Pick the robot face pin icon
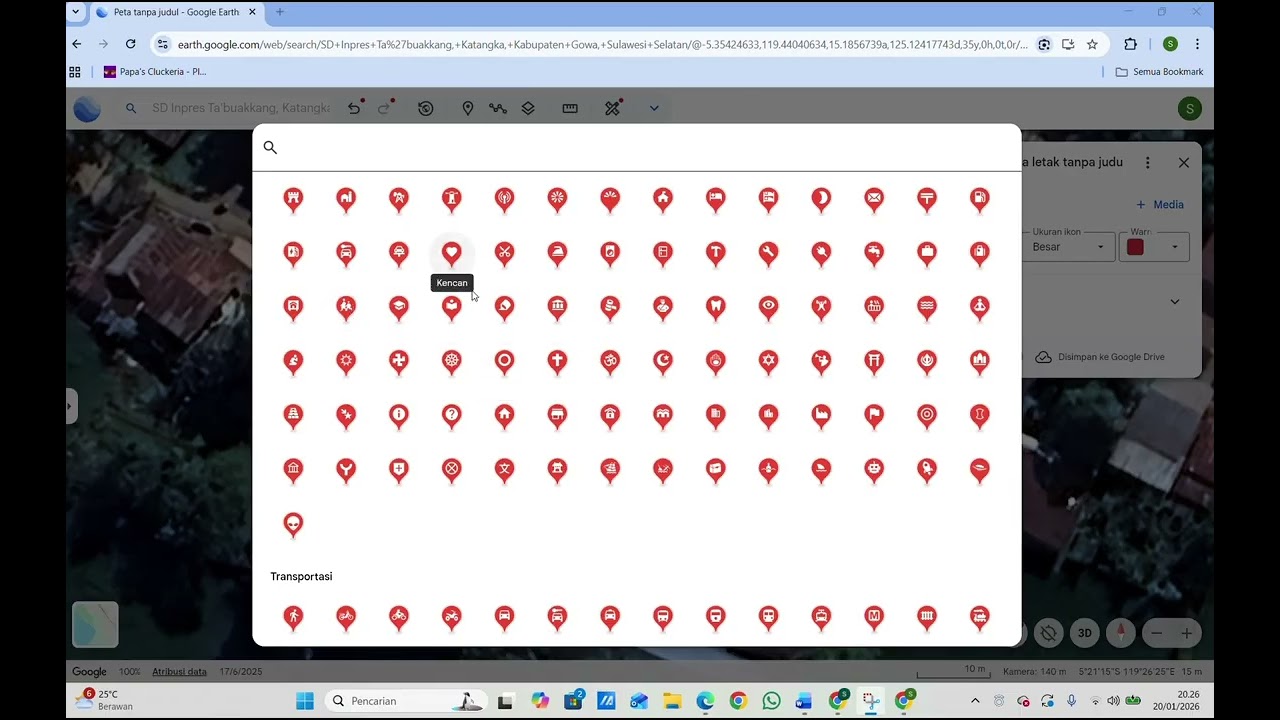The image size is (1280, 720). pyautogui.click(x=874, y=469)
